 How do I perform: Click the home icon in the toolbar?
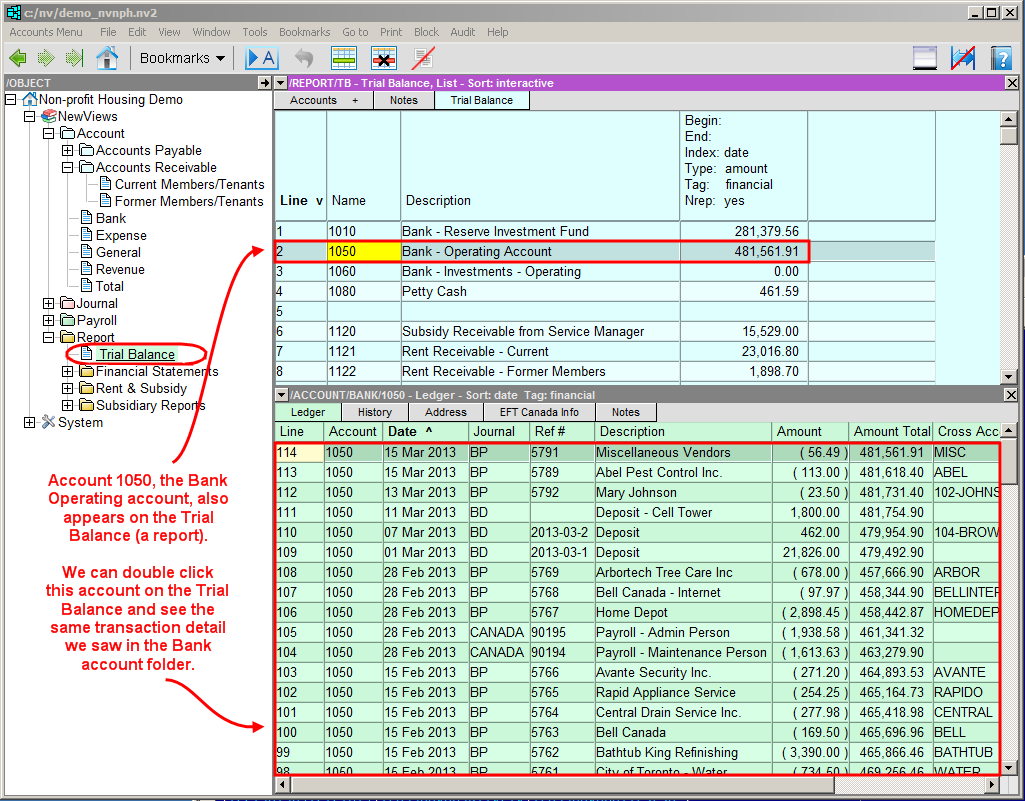tap(107, 58)
